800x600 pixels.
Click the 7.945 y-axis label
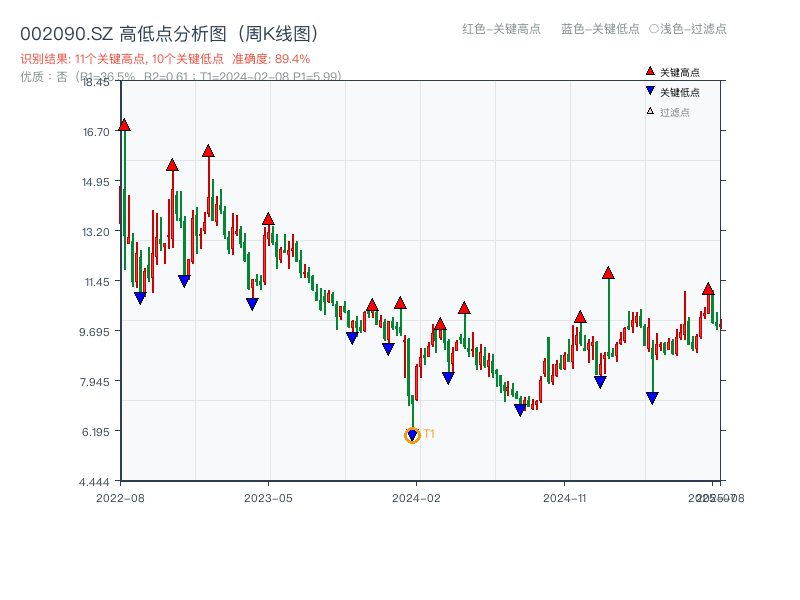tap(95, 382)
